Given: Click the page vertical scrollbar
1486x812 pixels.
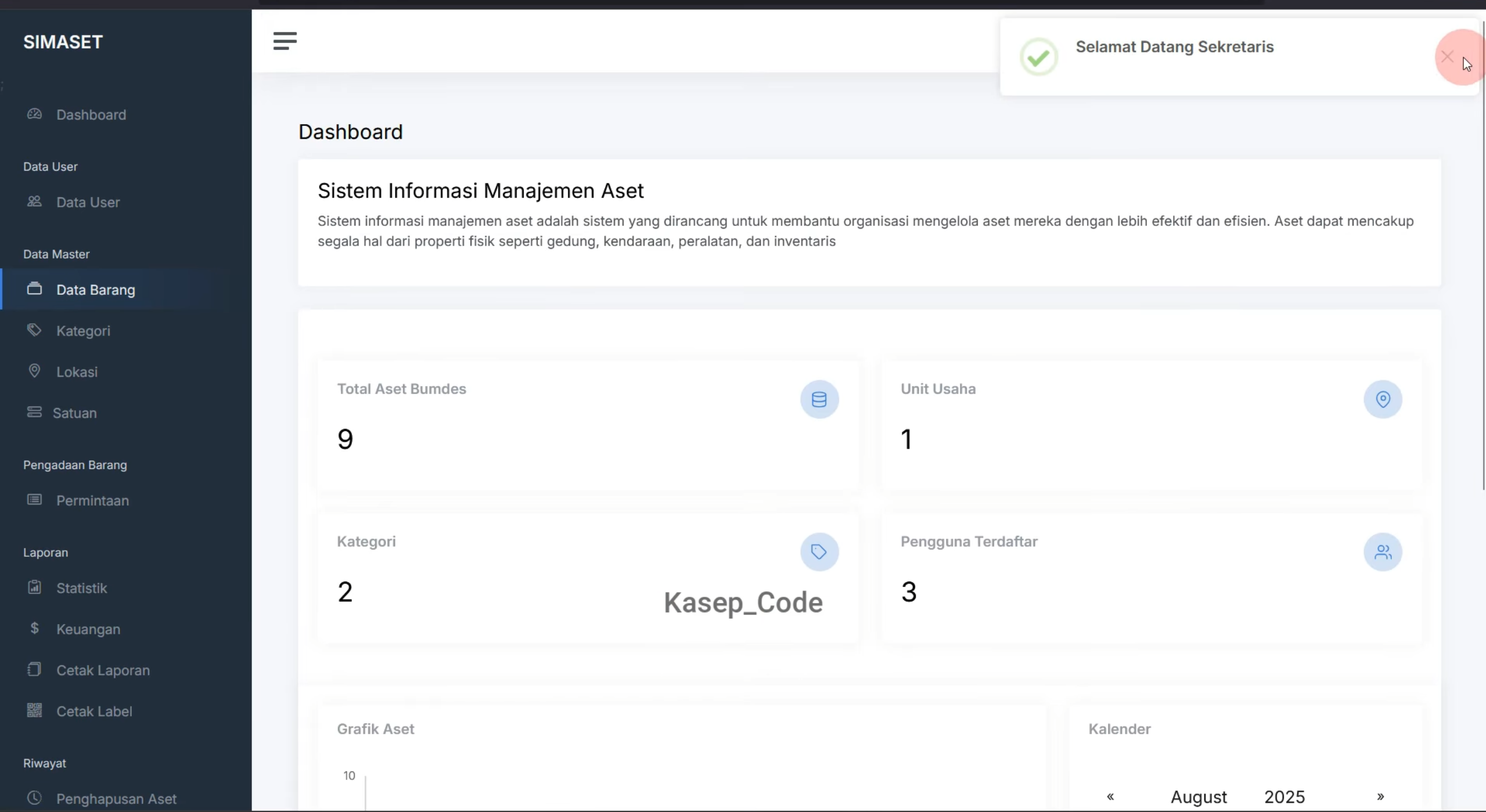Looking at the screenshot, I should click(1484, 255).
